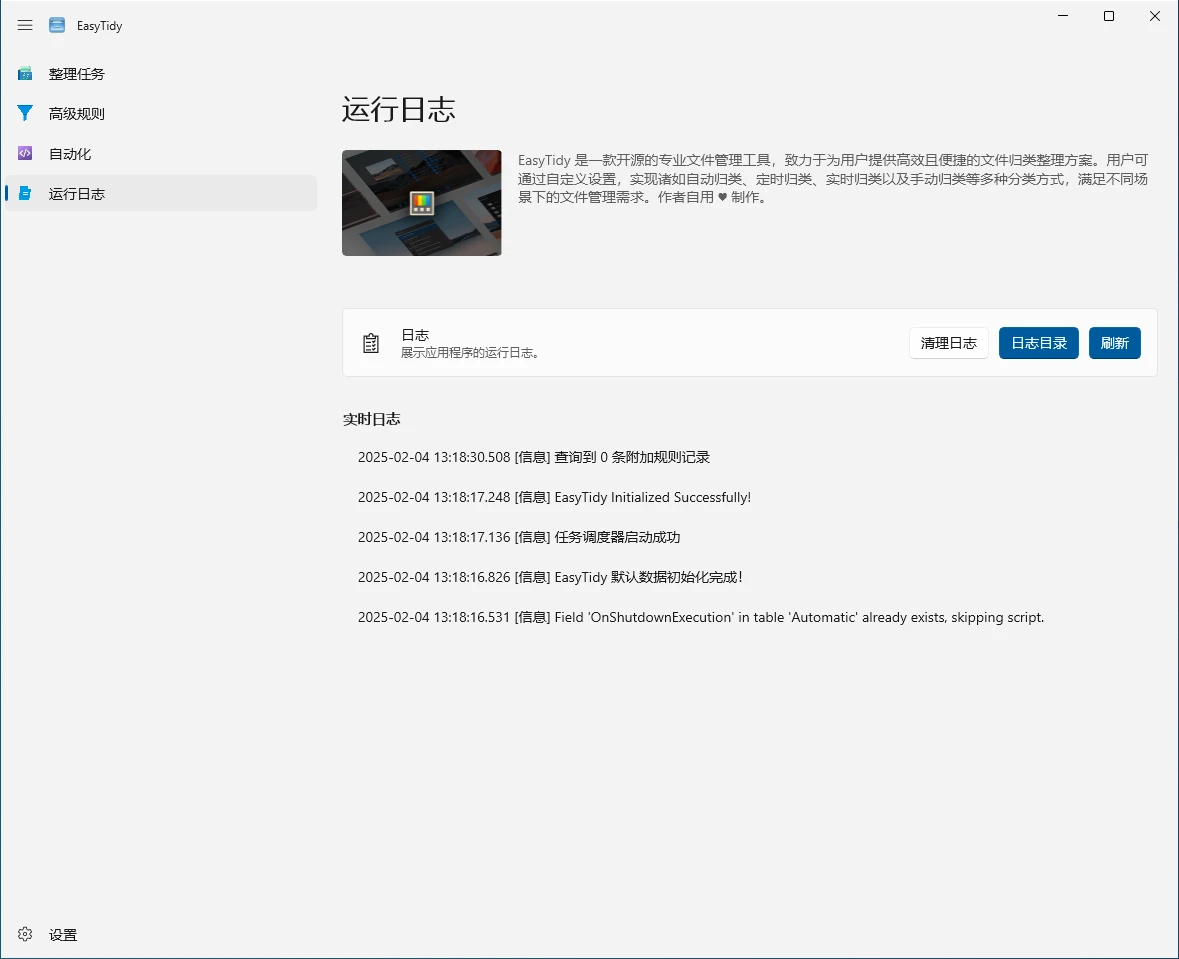Click the EasyTidy app logo in title bar
This screenshot has height=959, width=1179.
point(57,25)
